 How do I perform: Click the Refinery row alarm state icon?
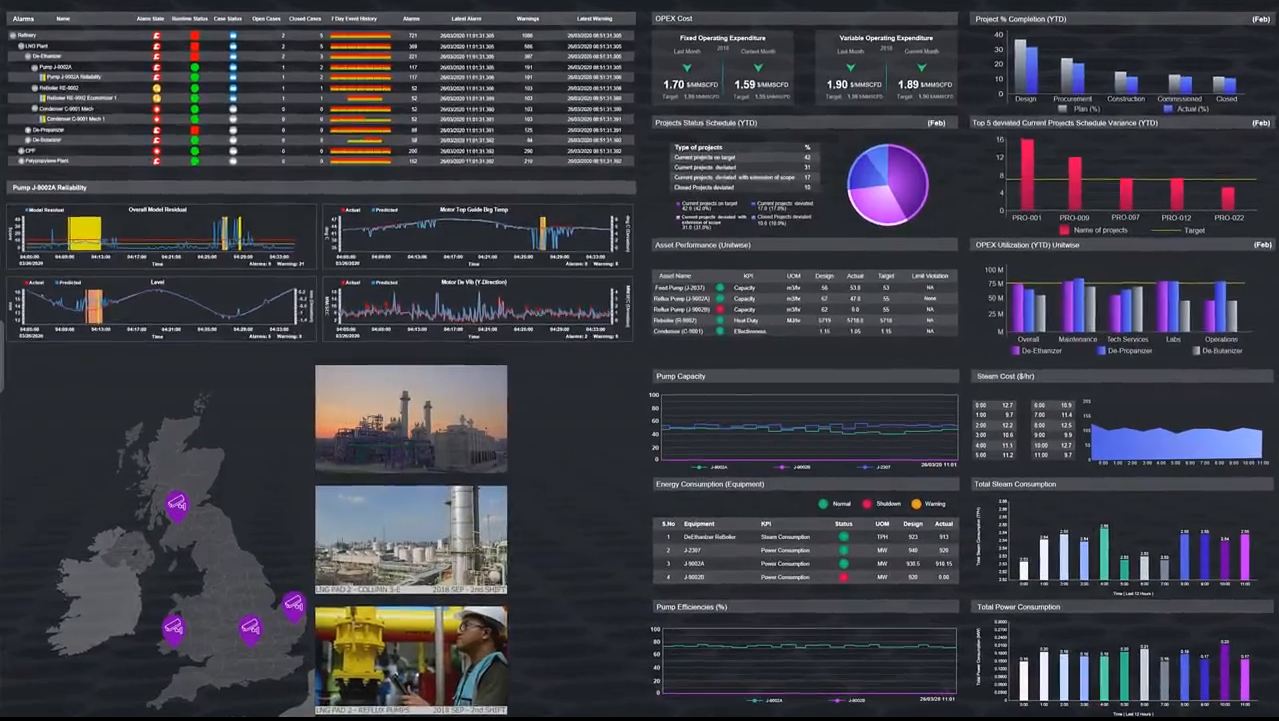tap(156, 35)
